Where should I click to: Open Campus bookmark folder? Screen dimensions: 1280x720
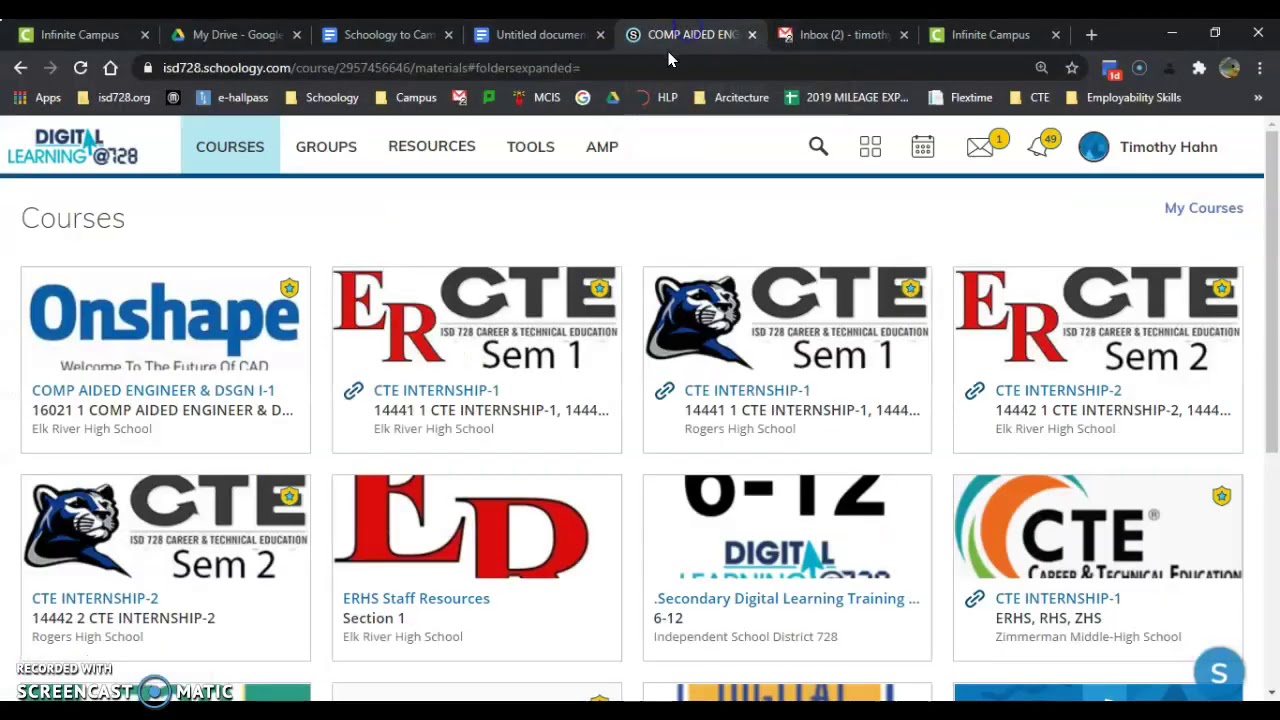click(406, 98)
